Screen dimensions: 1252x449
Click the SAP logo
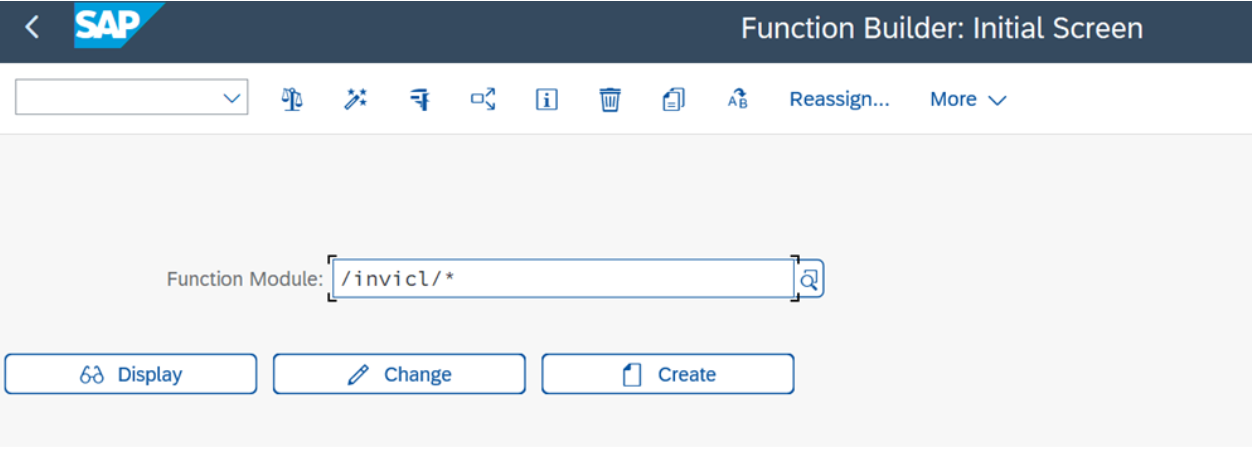(113, 27)
